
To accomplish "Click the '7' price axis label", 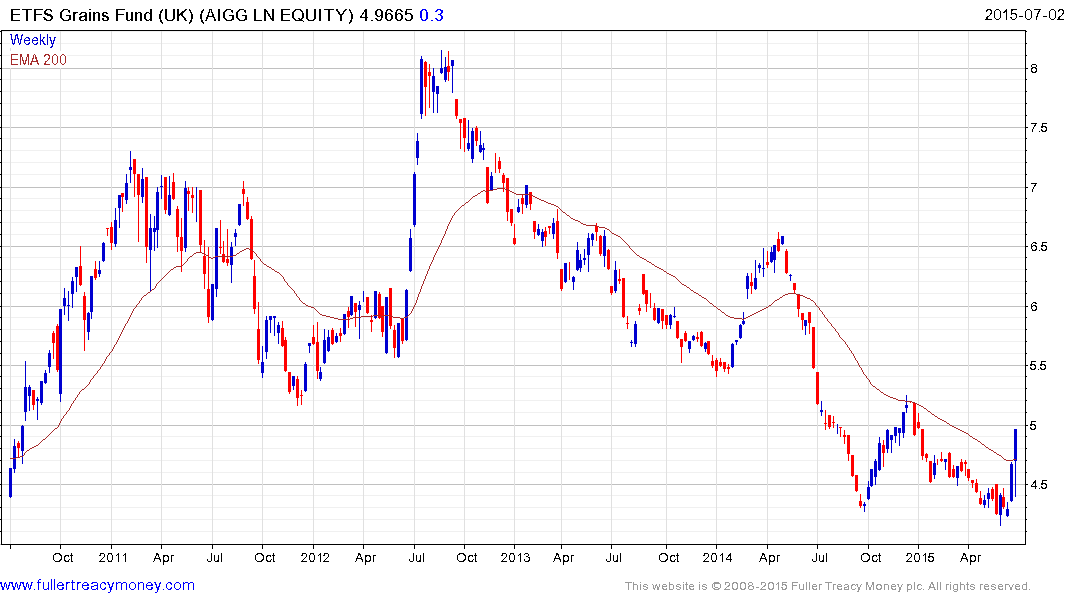I will [1033, 187].
